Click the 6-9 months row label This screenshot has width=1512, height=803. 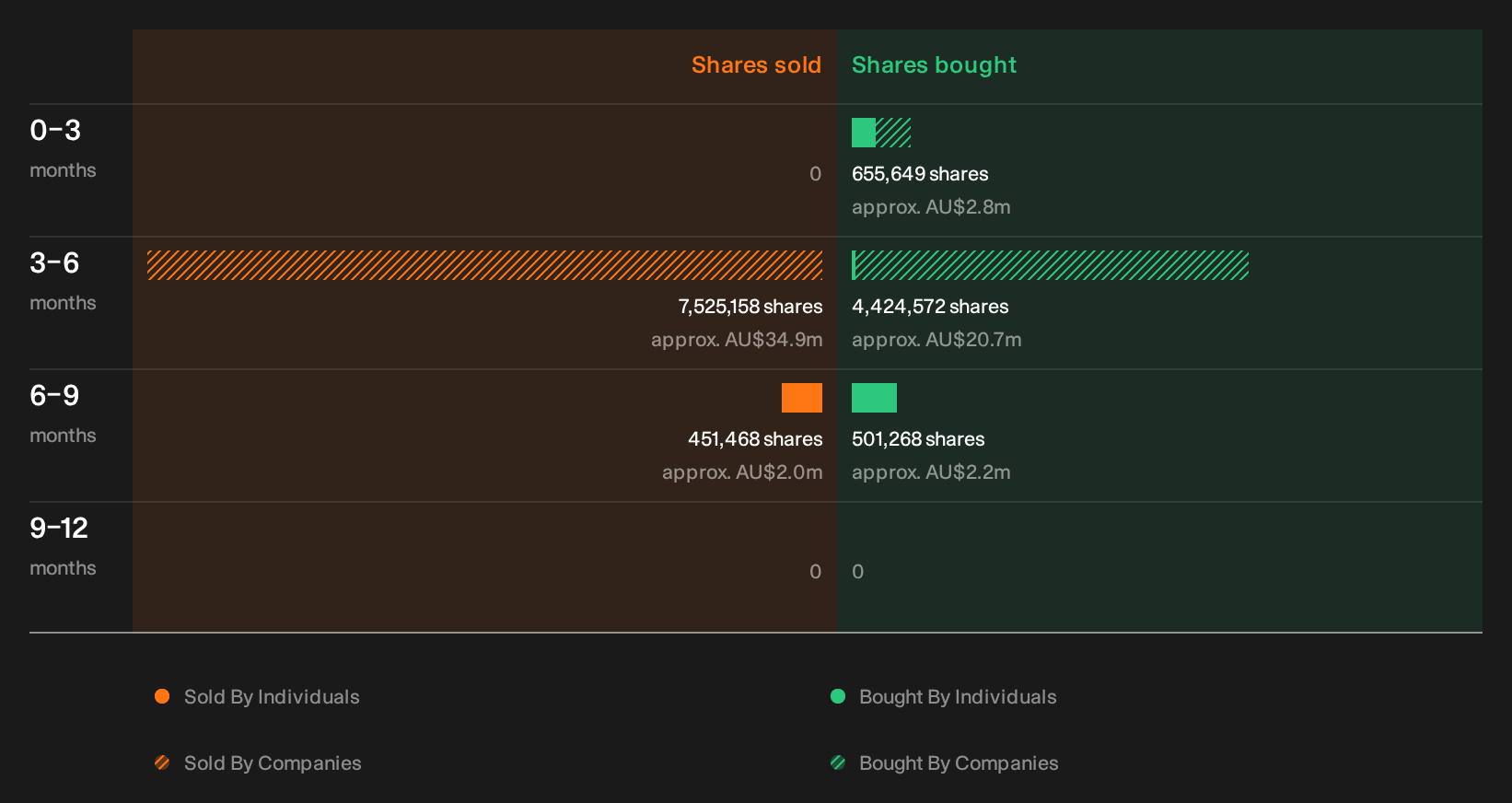(x=63, y=413)
